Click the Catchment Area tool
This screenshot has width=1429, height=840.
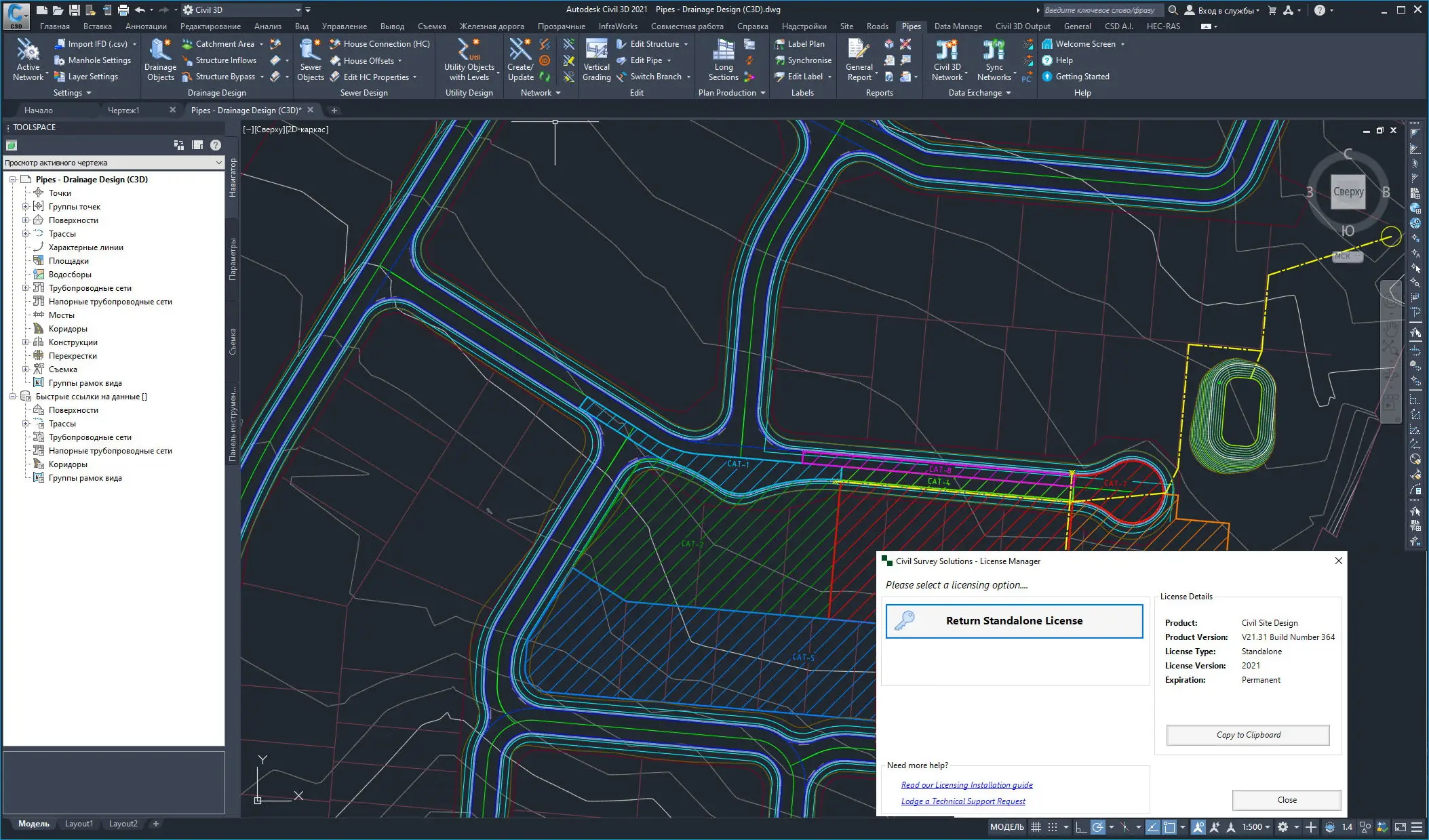[222, 44]
